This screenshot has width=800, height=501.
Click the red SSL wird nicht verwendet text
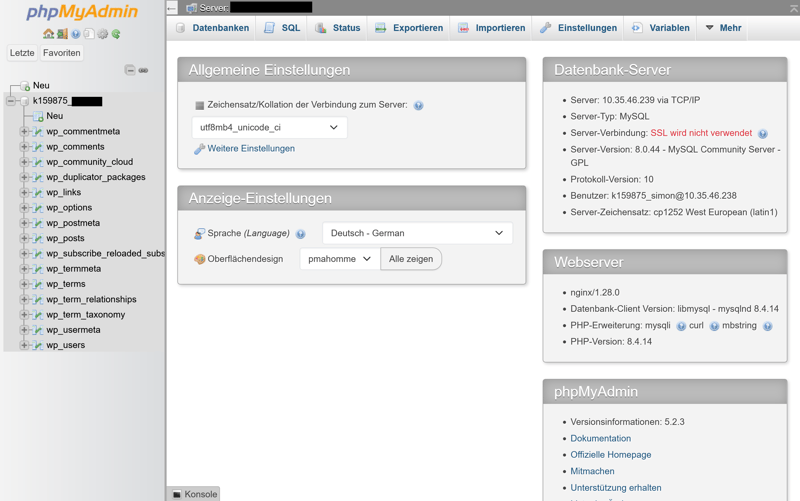point(701,133)
